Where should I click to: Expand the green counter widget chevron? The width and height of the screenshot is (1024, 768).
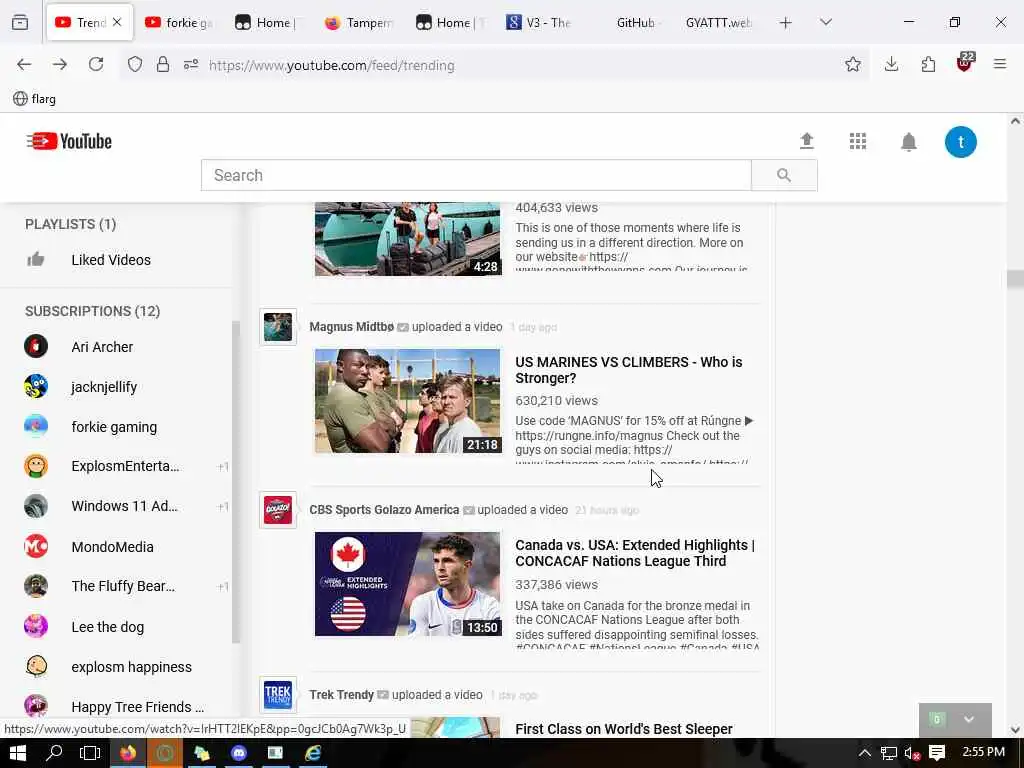tap(968, 719)
